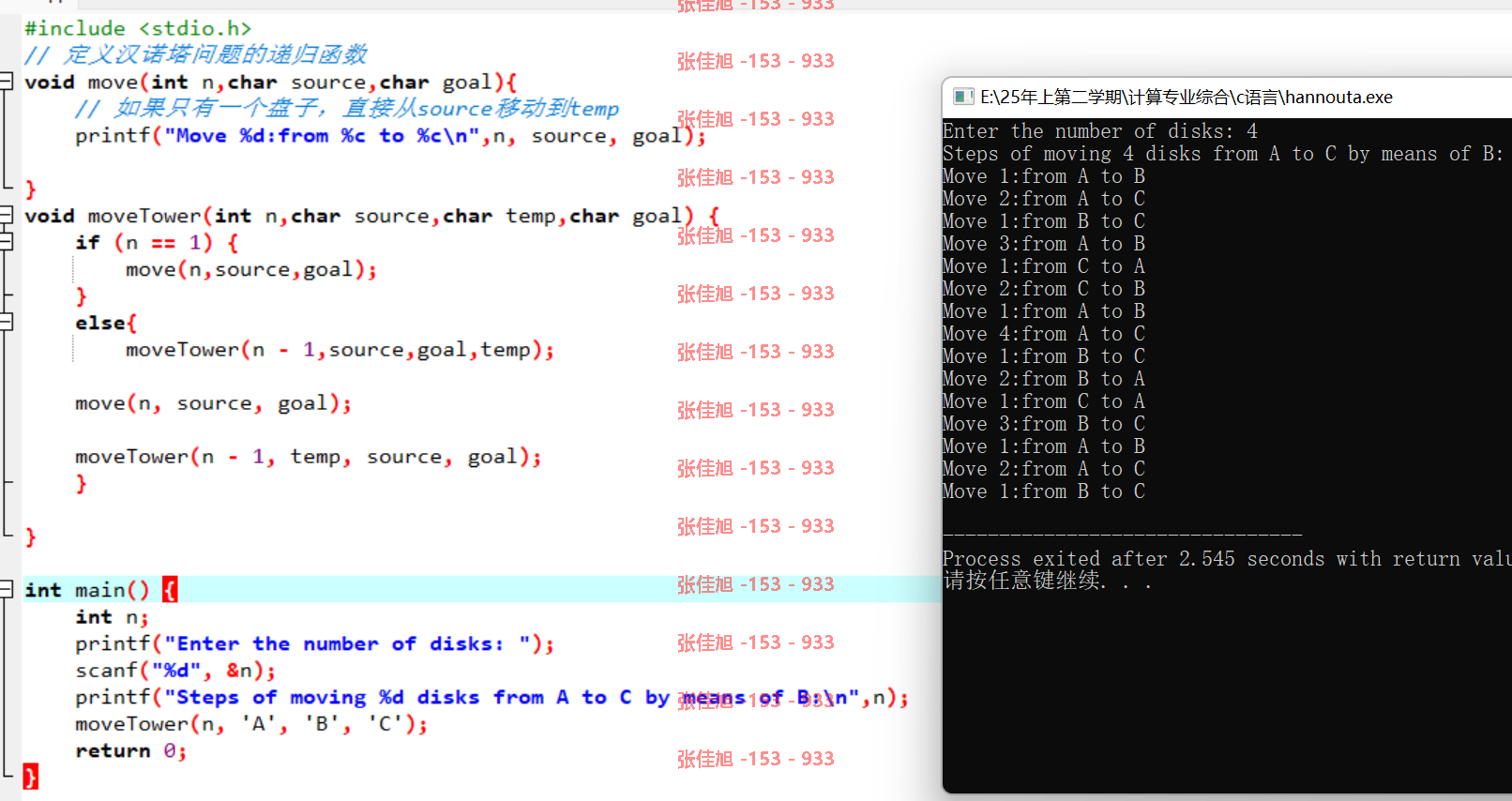Click the final red closing brace of main
Screen dimensions: 1512x801
[x=31, y=777]
